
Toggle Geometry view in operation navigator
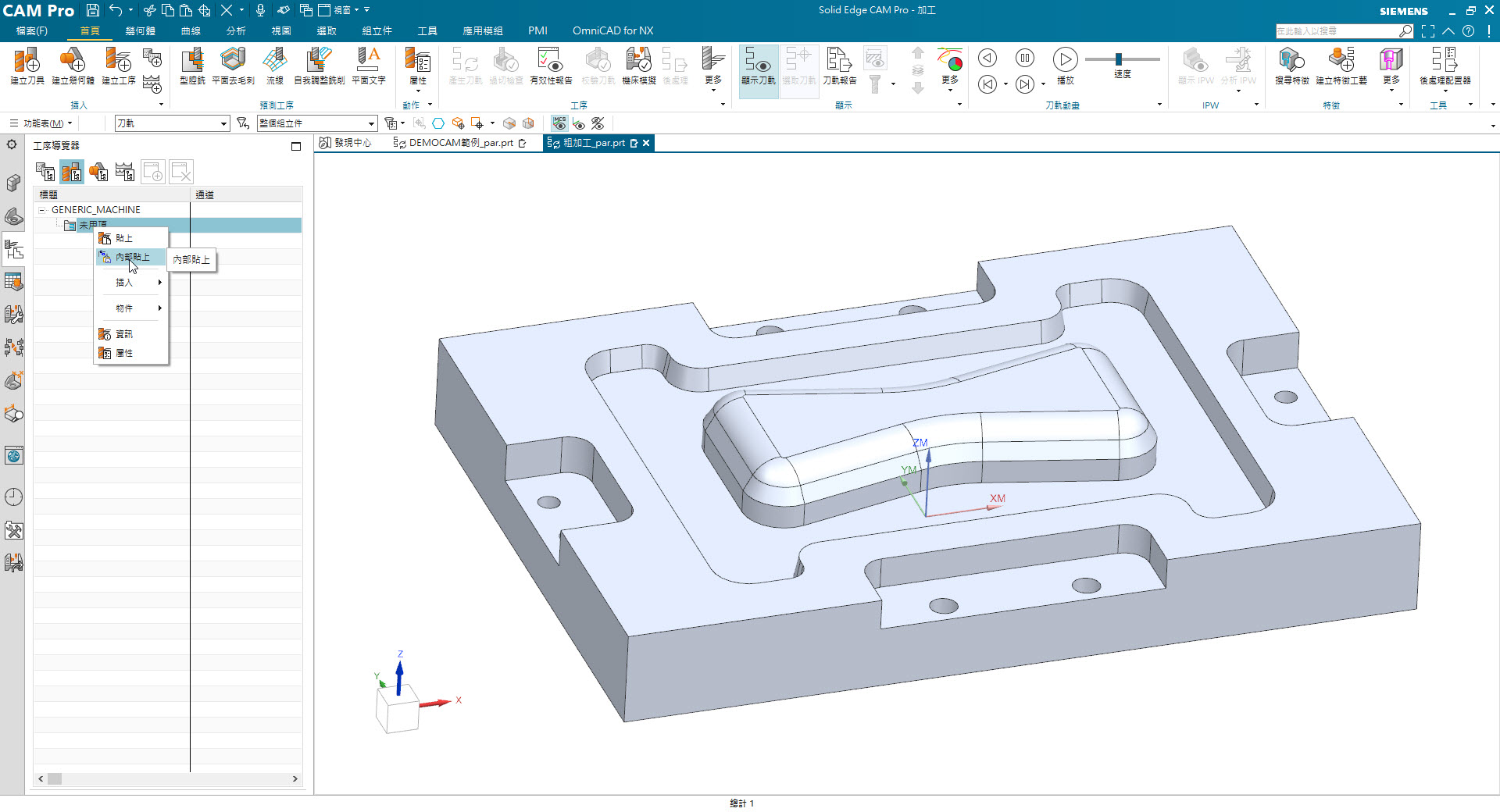click(98, 172)
